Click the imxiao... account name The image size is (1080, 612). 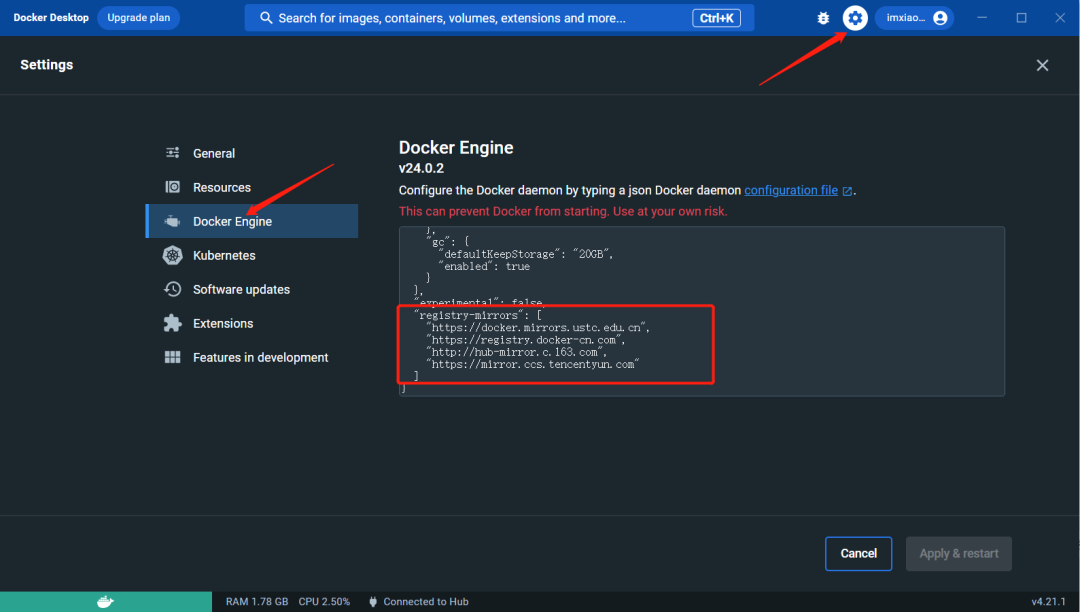[x=905, y=18]
